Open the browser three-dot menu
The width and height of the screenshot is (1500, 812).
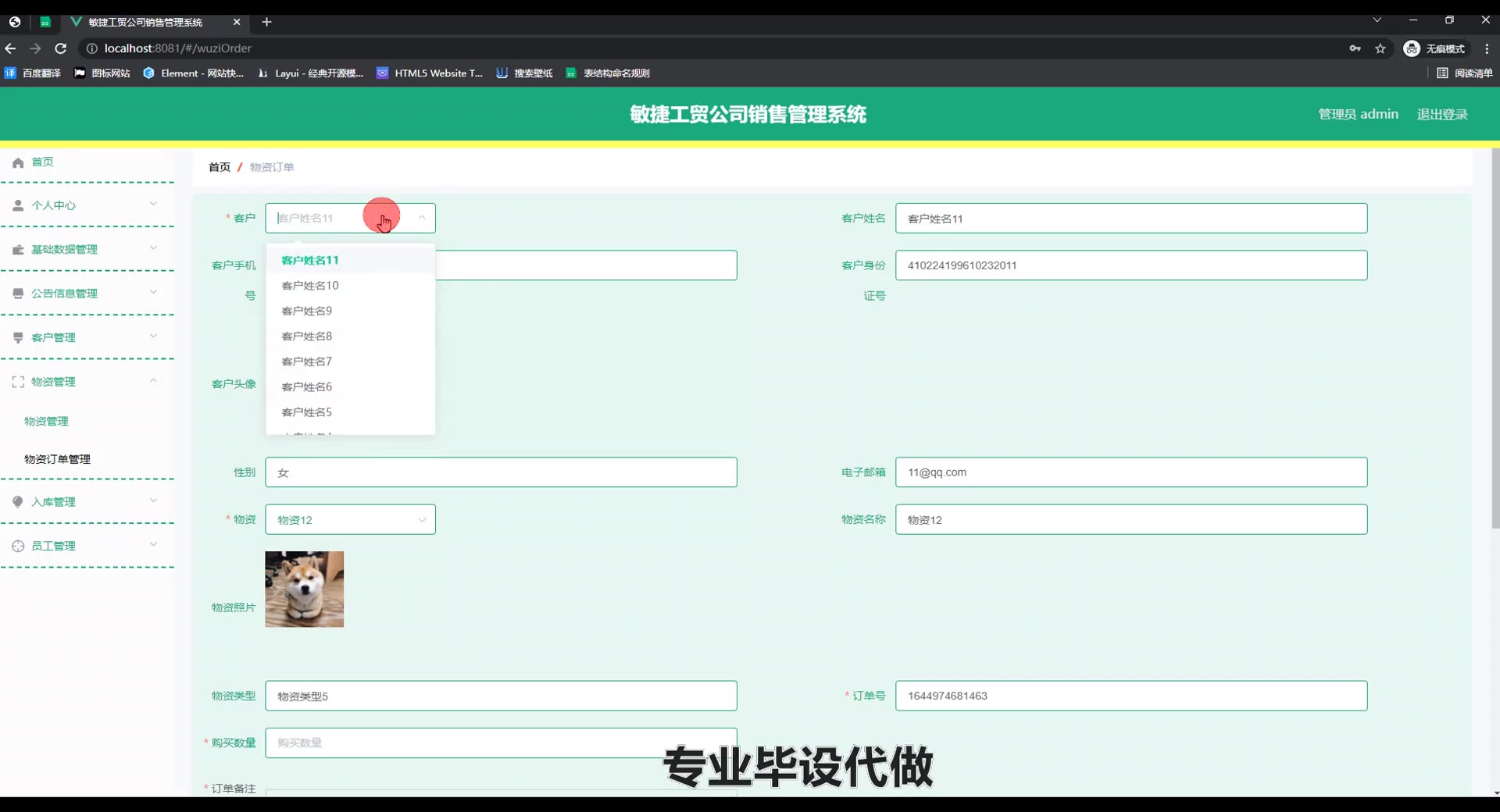pos(1487,48)
